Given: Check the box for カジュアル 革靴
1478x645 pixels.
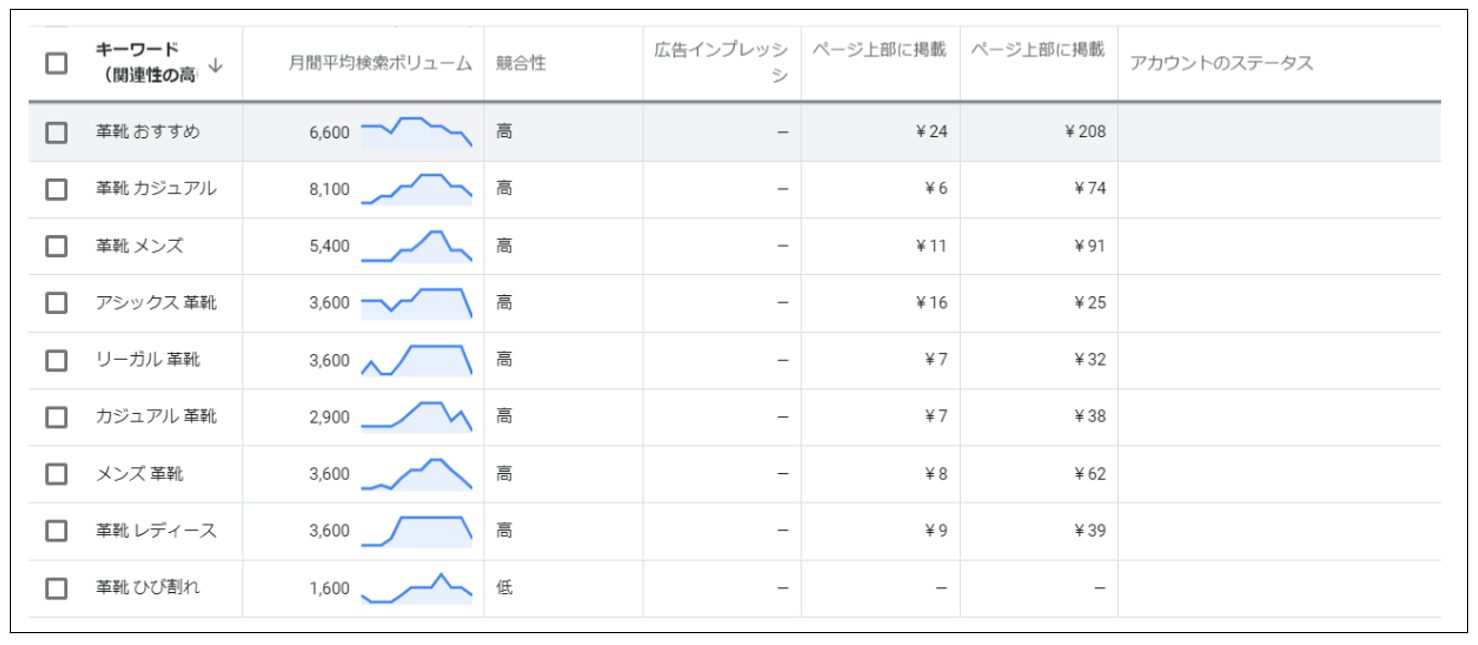Looking at the screenshot, I should coord(57,417).
